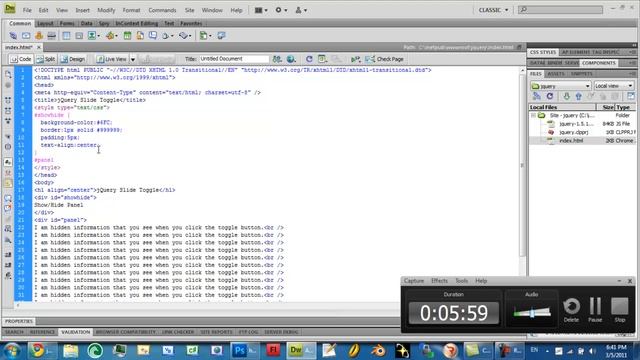Click the Hyperlink insert icon

click(13, 36)
